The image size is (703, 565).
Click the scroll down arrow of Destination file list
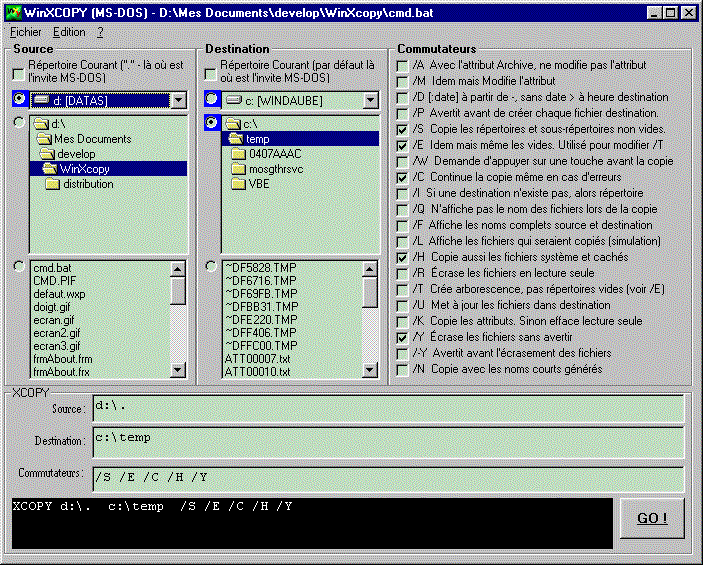point(370,370)
